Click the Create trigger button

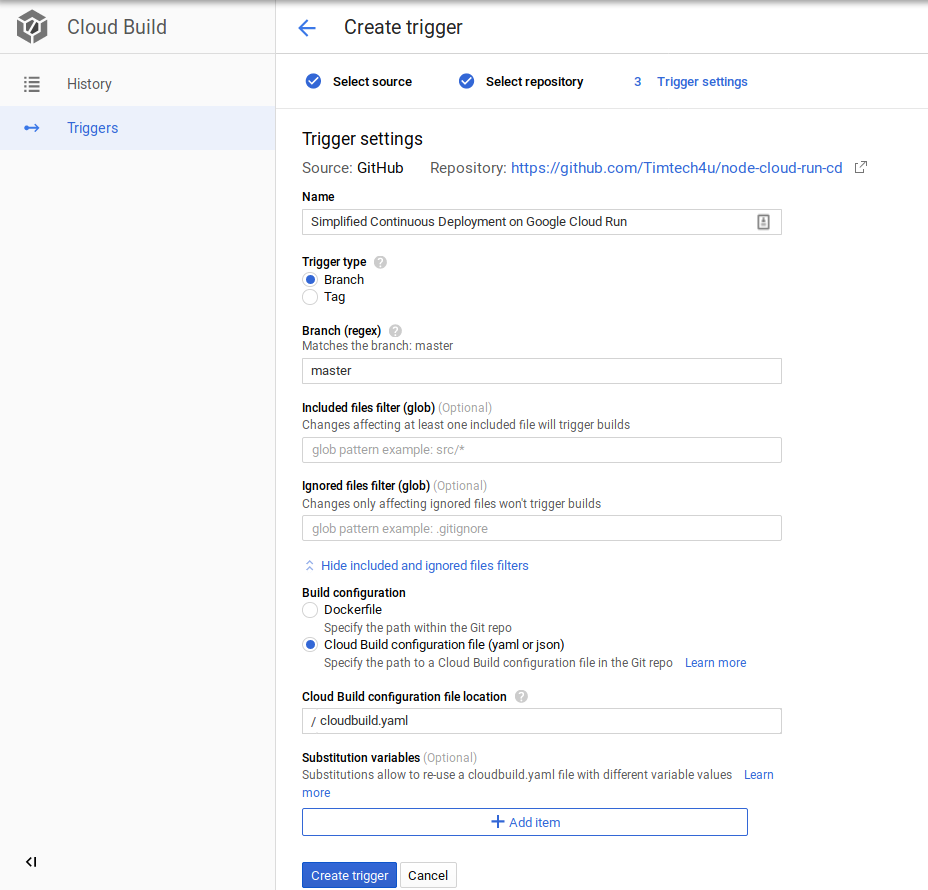pos(349,875)
